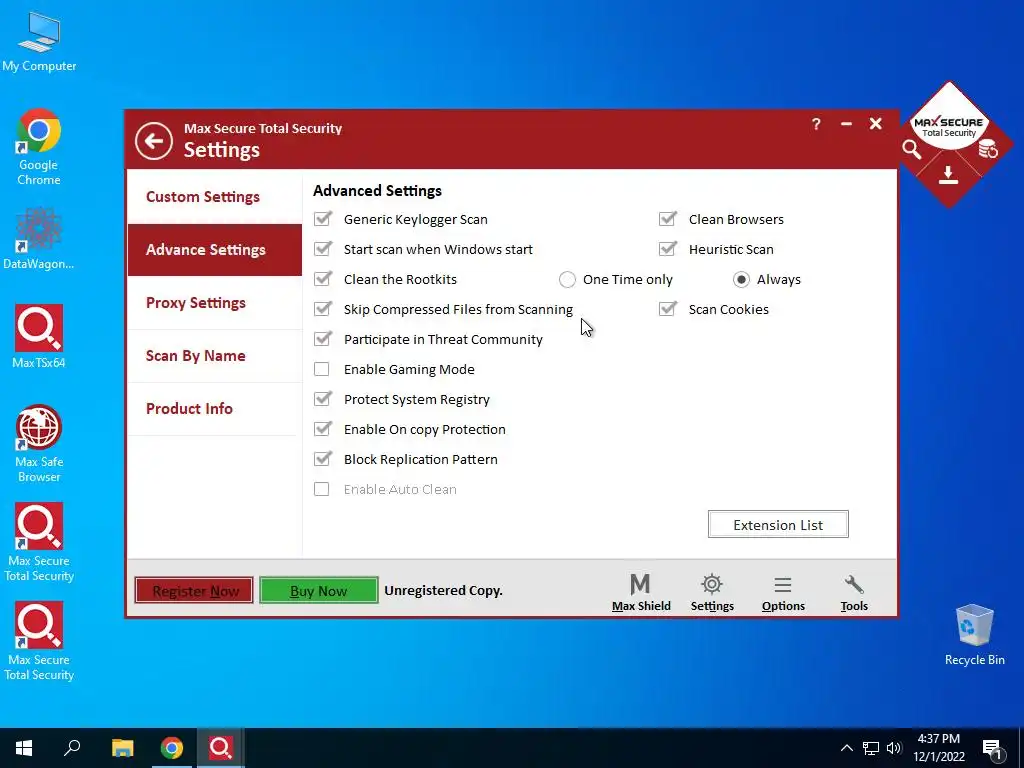Click the download arrow icon in the diamond widget
This screenshot has width=1024, height=768.
pyautogui.click(x=948, y=174)
